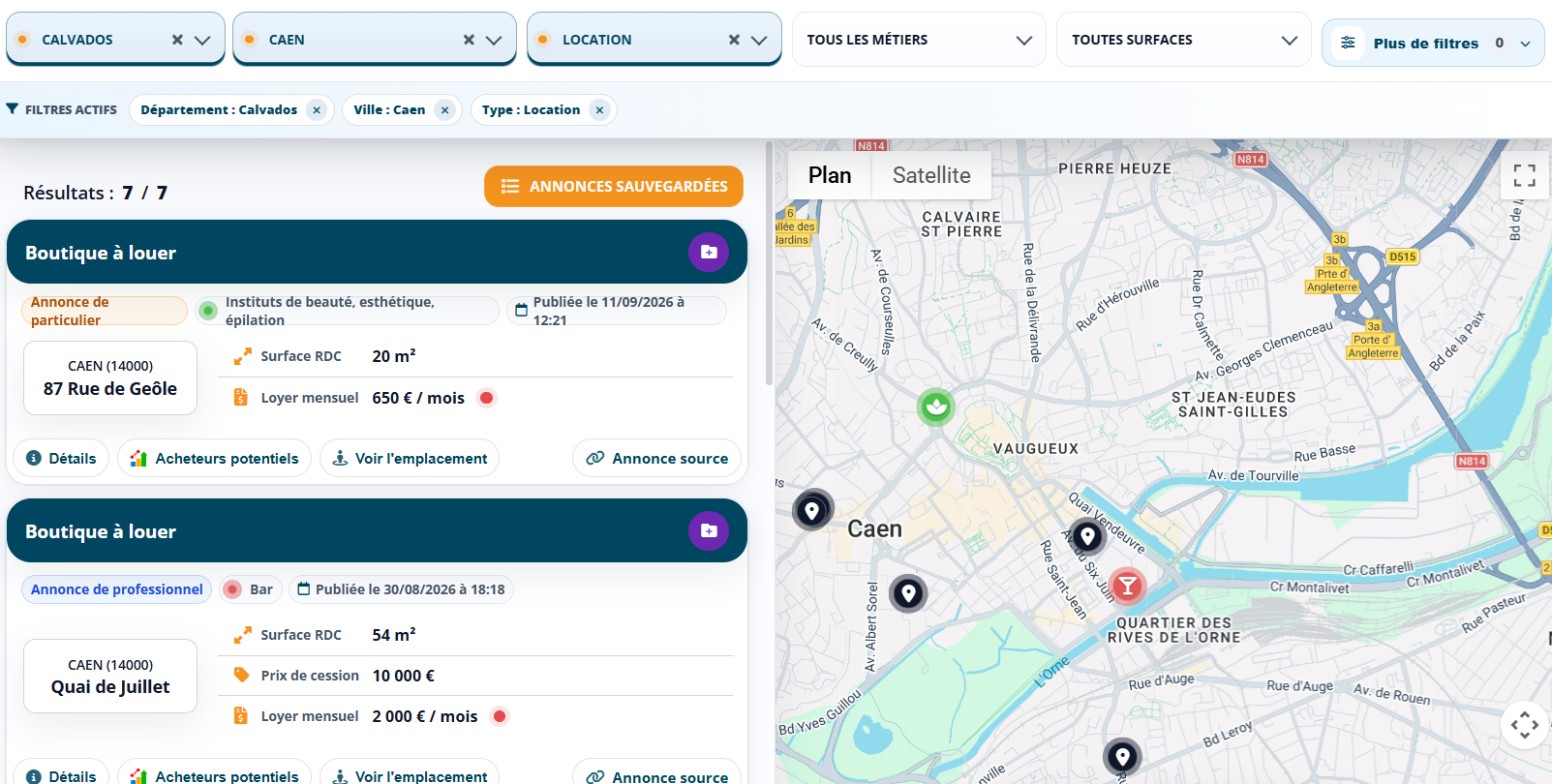Viewport: 1552px width, 784px height.
Task: Open Détails for 87 Rue de Geôle
Action: (x=61, y=458)
